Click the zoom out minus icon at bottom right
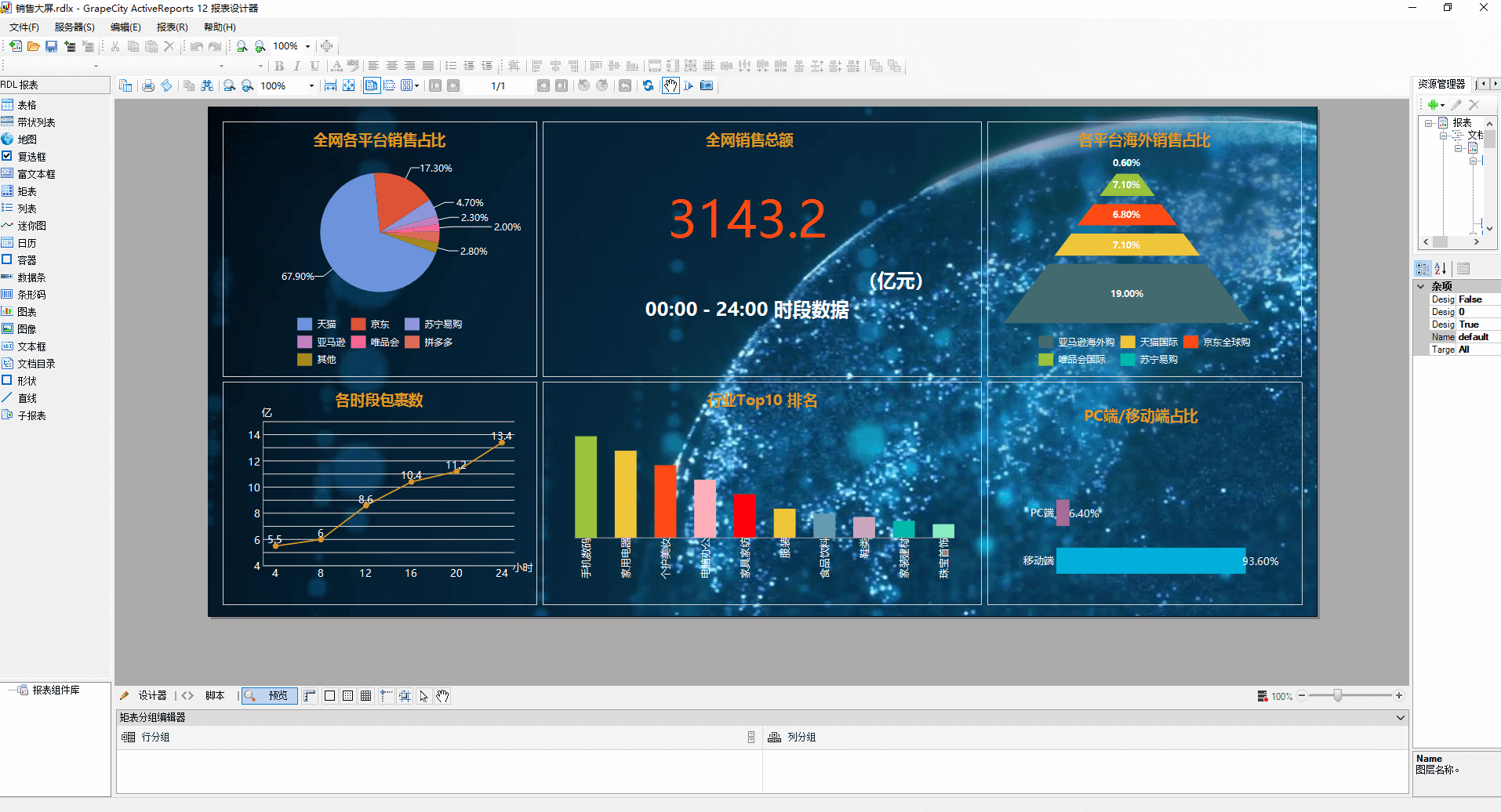 point(1302,696)
